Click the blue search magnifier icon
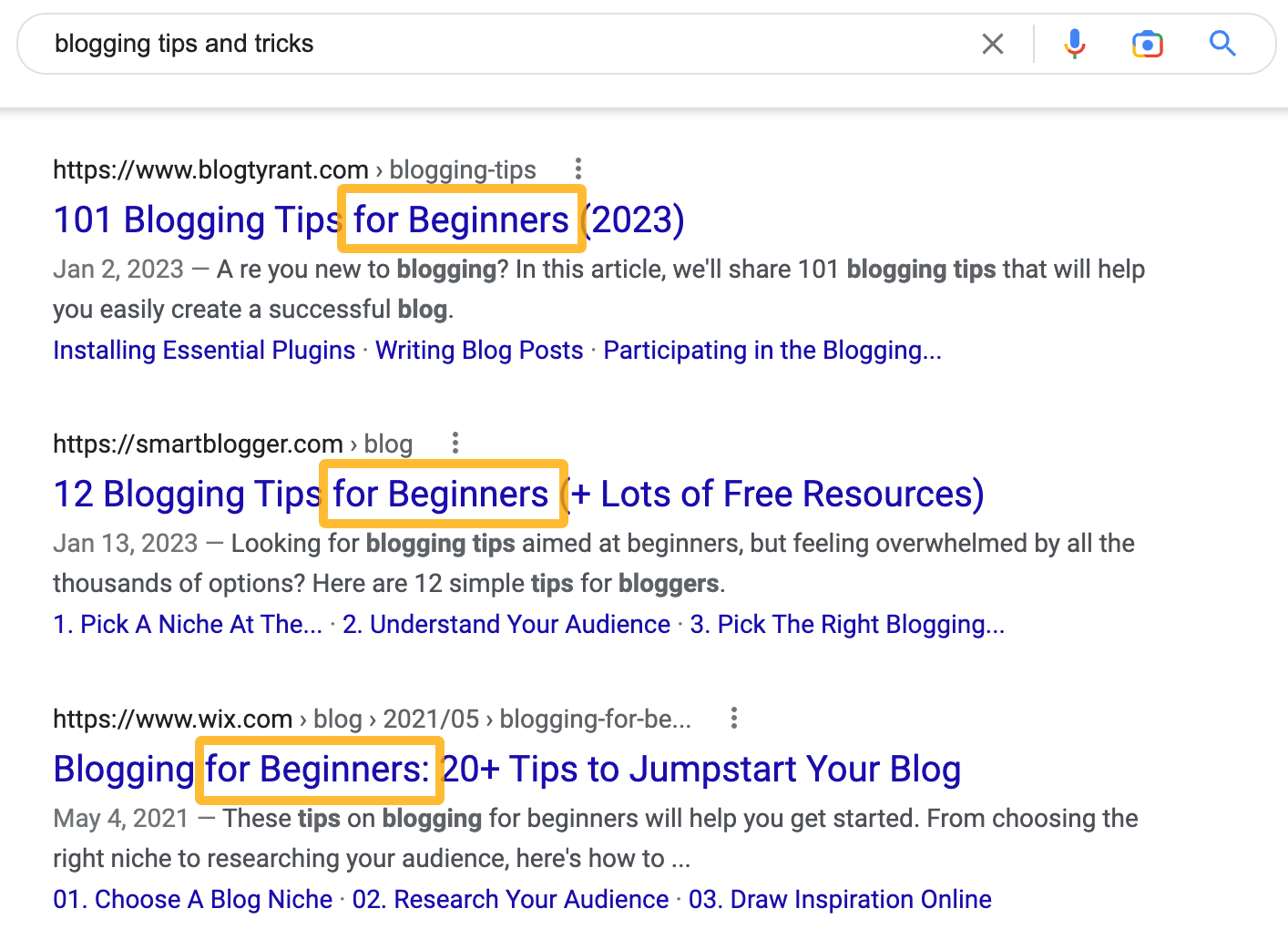Image resolution: width=1288 pixels, height=929 pixels. pyautogui.click(x=1222, y=43)
